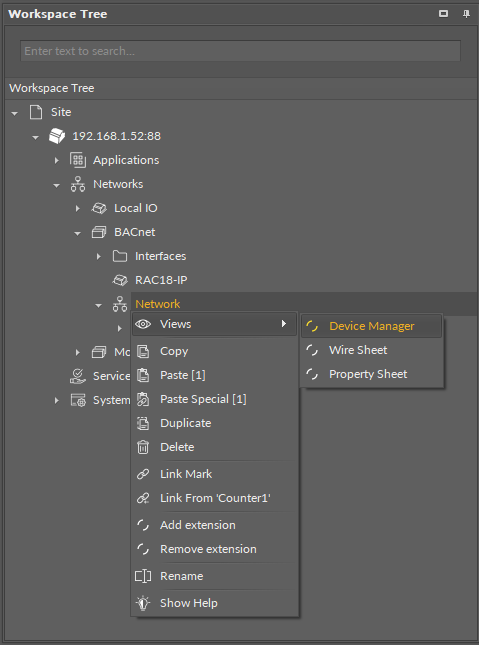Viewport: 479px width, 645px height.
Task: Collapse the BACnet tree node
Action: tap(77, 233)
